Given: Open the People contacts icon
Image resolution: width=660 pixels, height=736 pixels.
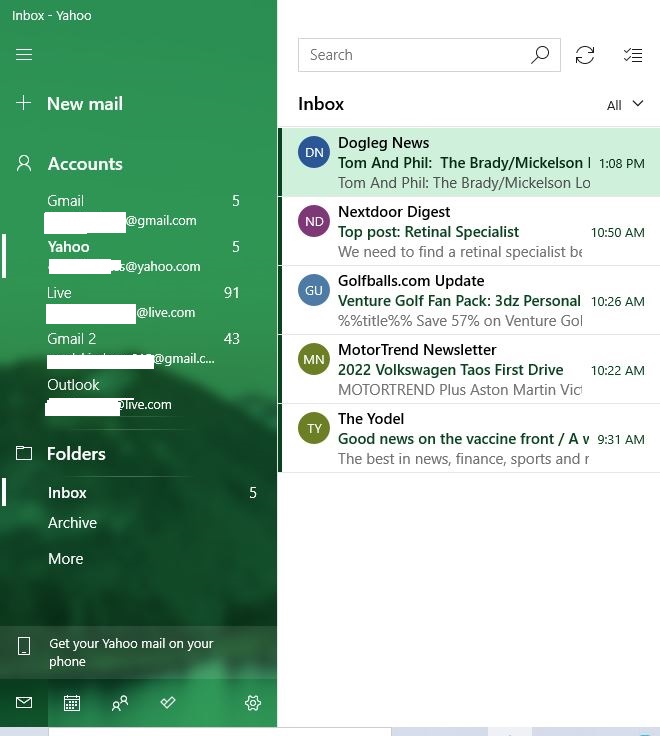Looking at the screenshot, I should 120,703.
